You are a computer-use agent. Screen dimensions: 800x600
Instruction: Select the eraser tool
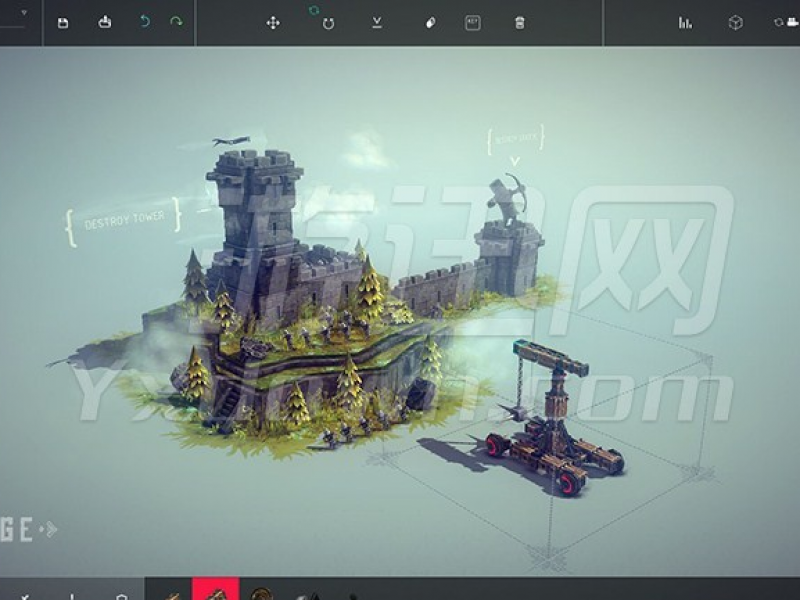(430, 22)
